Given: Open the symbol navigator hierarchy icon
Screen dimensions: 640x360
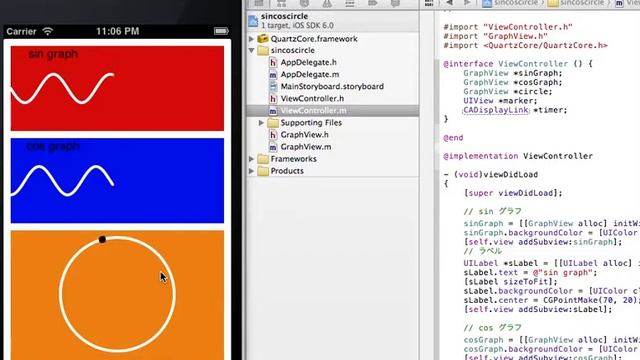Looking at the screenshot, I should [x=281, y=3].
